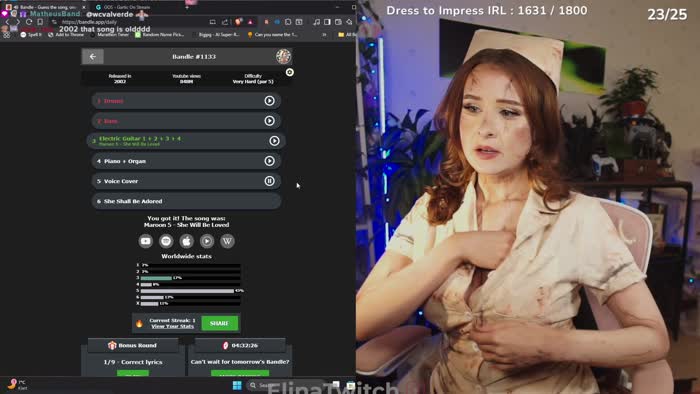Play the Electric Guitar track
The height and width of the screenshot is (394, 700).
(274, 141)
